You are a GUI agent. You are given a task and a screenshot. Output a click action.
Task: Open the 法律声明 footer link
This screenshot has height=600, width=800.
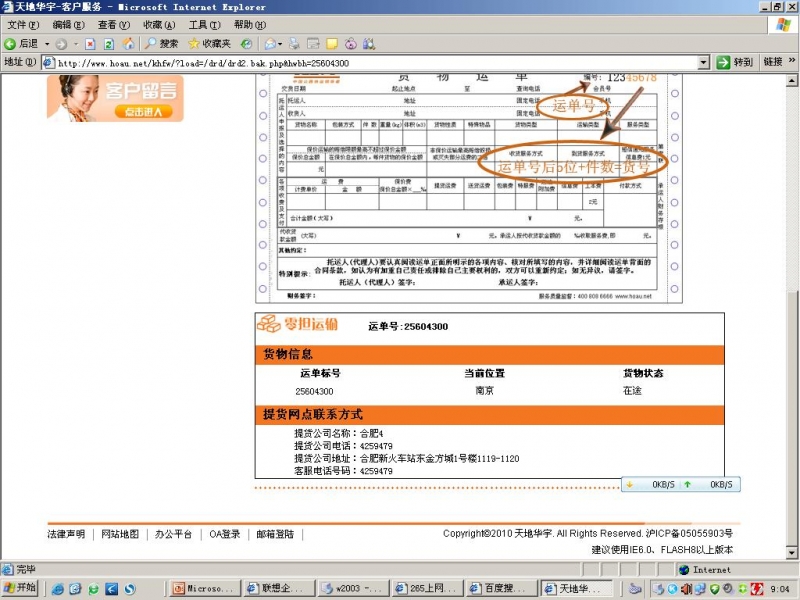[x=66, y=534]
